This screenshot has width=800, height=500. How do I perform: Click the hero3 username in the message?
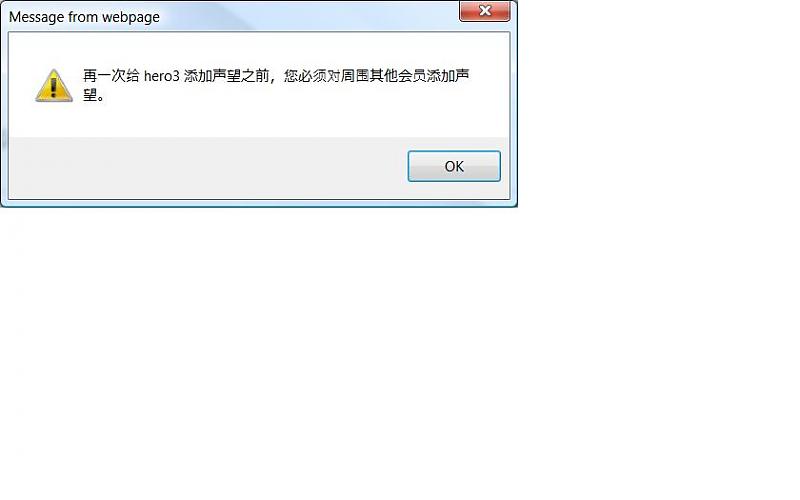(162, 76)
